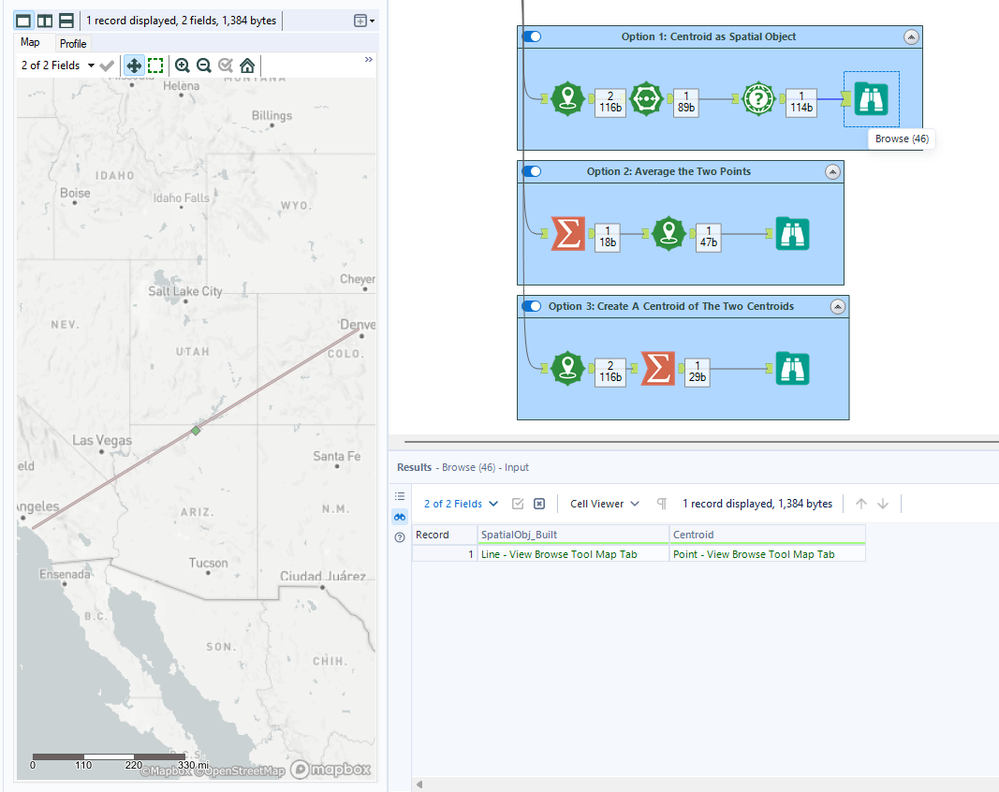Click the gray checkmark apply icon
This screenshot has width=999, height=792.
click(x=107, y=65)
